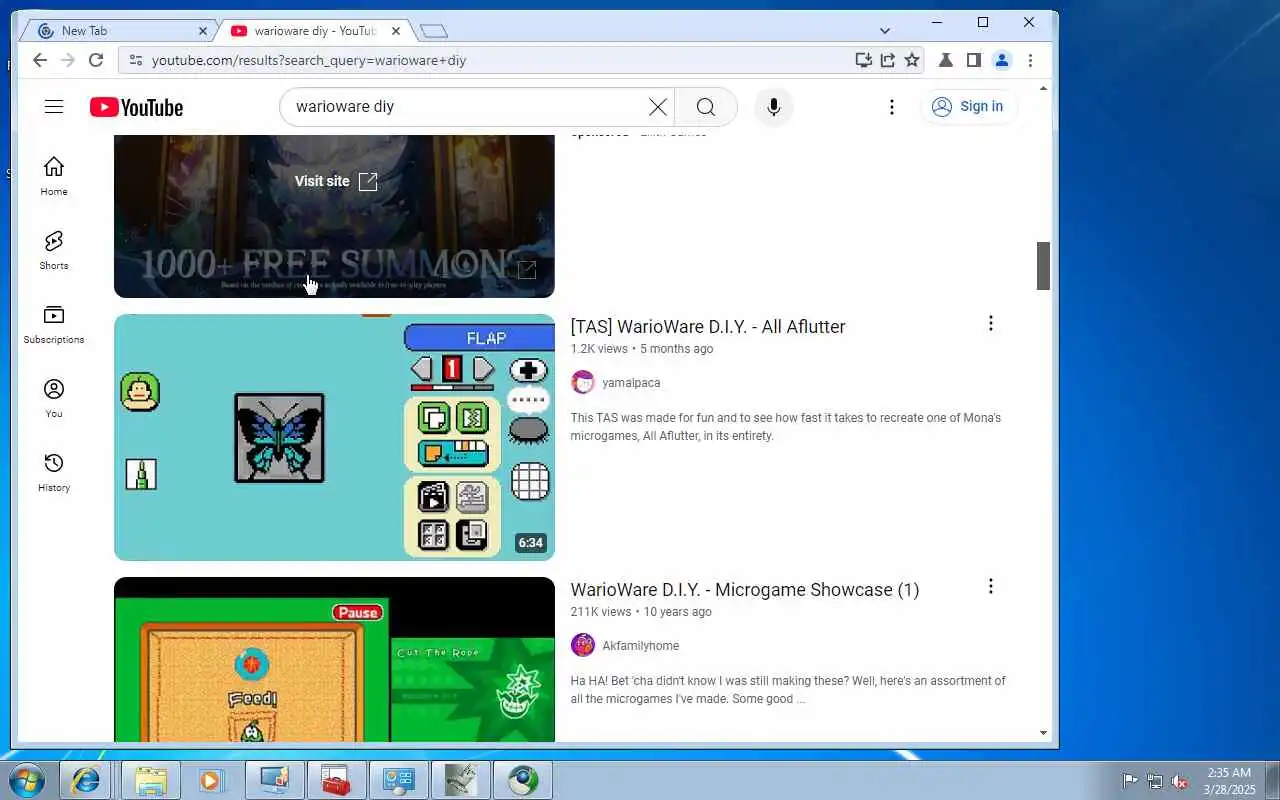Screen dimensions: 1280x800
Task: Open the Microgame Showcase video thumbnail
Action: point(334,660)
